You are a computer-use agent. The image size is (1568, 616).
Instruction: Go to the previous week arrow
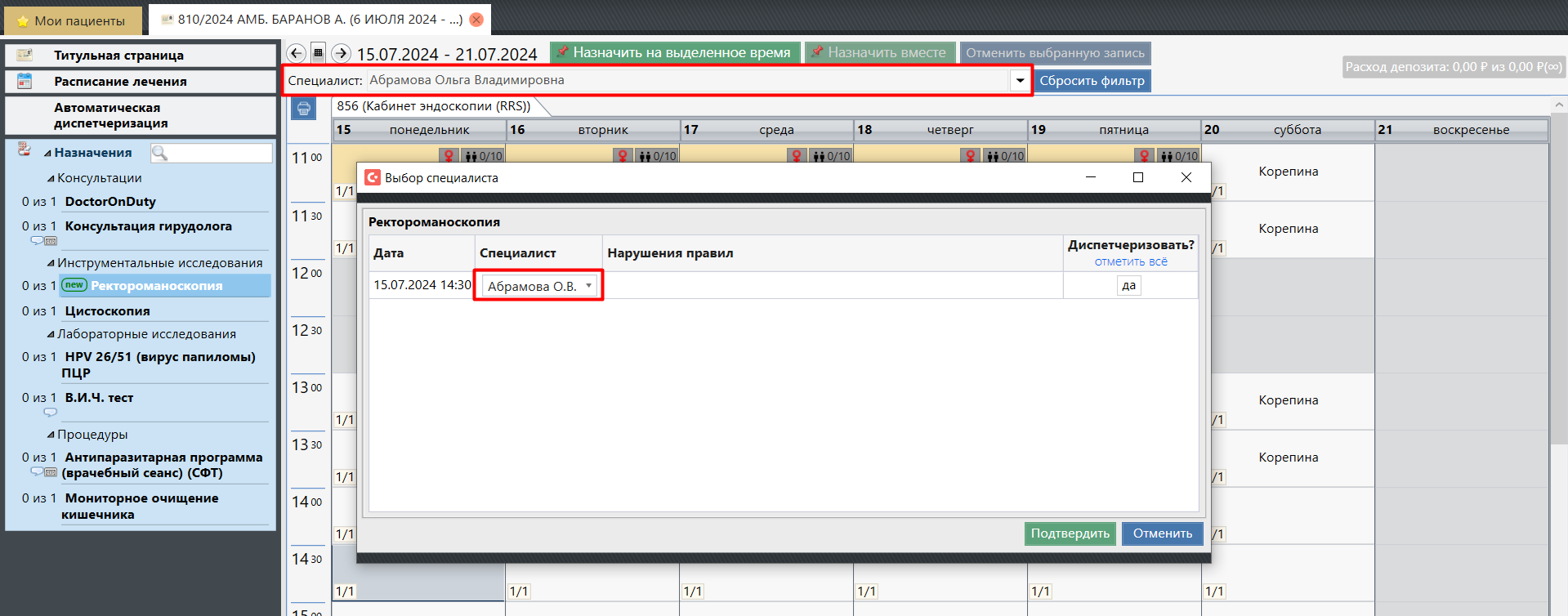296,53
